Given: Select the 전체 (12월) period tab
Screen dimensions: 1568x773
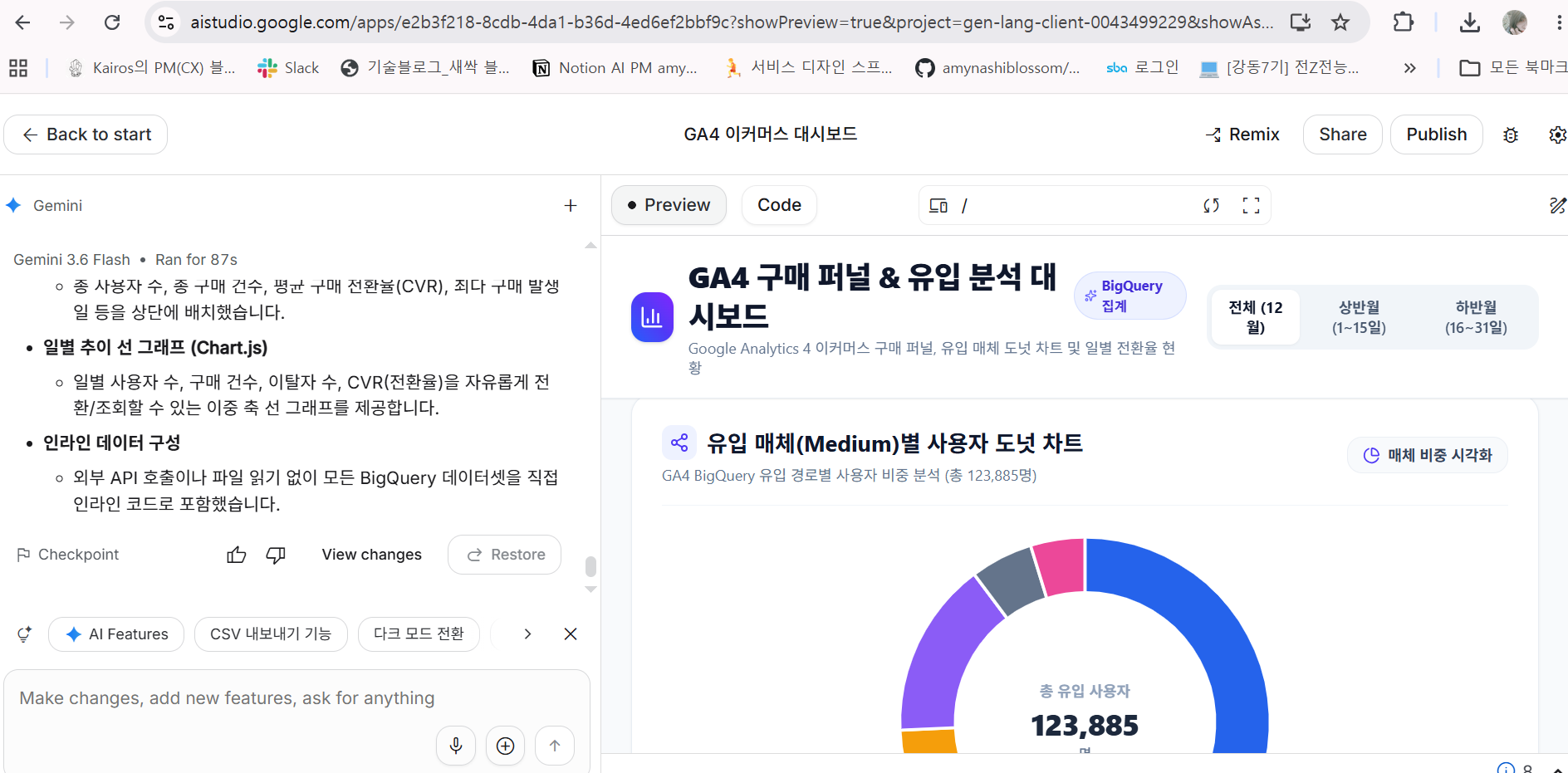Looking at the screenshot, I should click(x=1256, y=317).
